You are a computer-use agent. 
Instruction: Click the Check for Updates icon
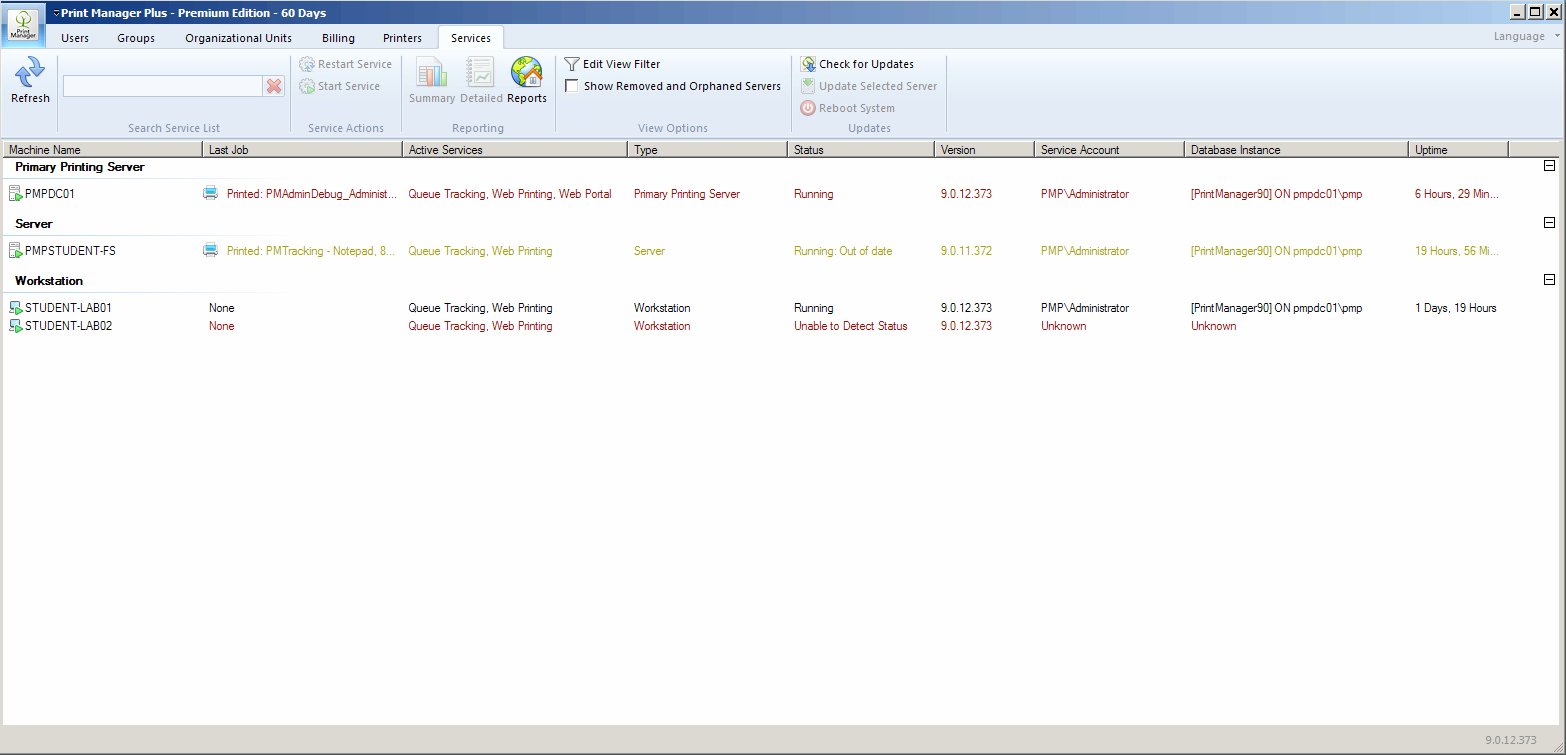pyautogui.click(x=808, y=64)
